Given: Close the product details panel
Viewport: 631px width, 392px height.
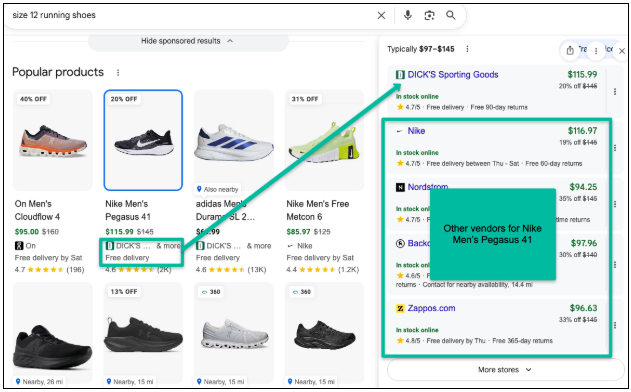Looking at the screenshot, I should 622,51.
